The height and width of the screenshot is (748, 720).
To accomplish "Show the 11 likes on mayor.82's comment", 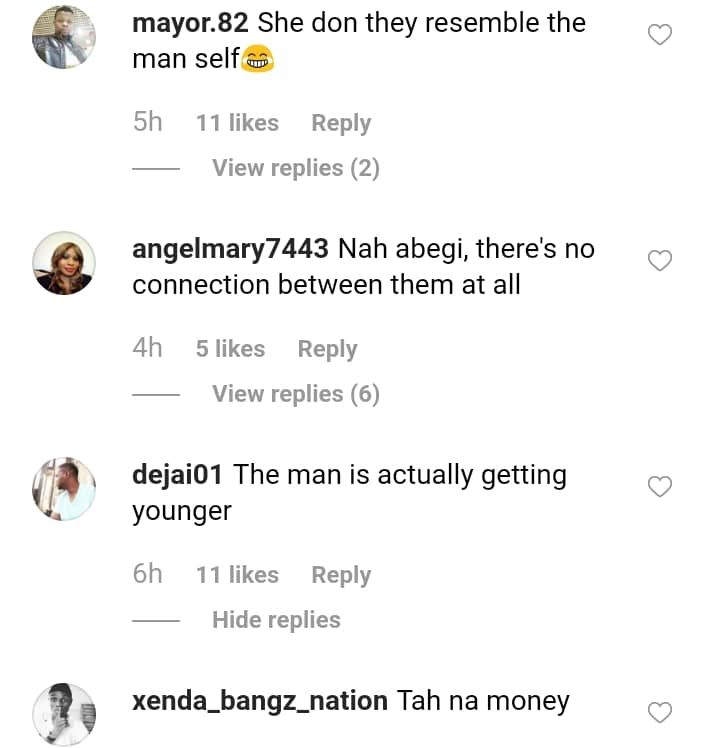I will (237, 123).
